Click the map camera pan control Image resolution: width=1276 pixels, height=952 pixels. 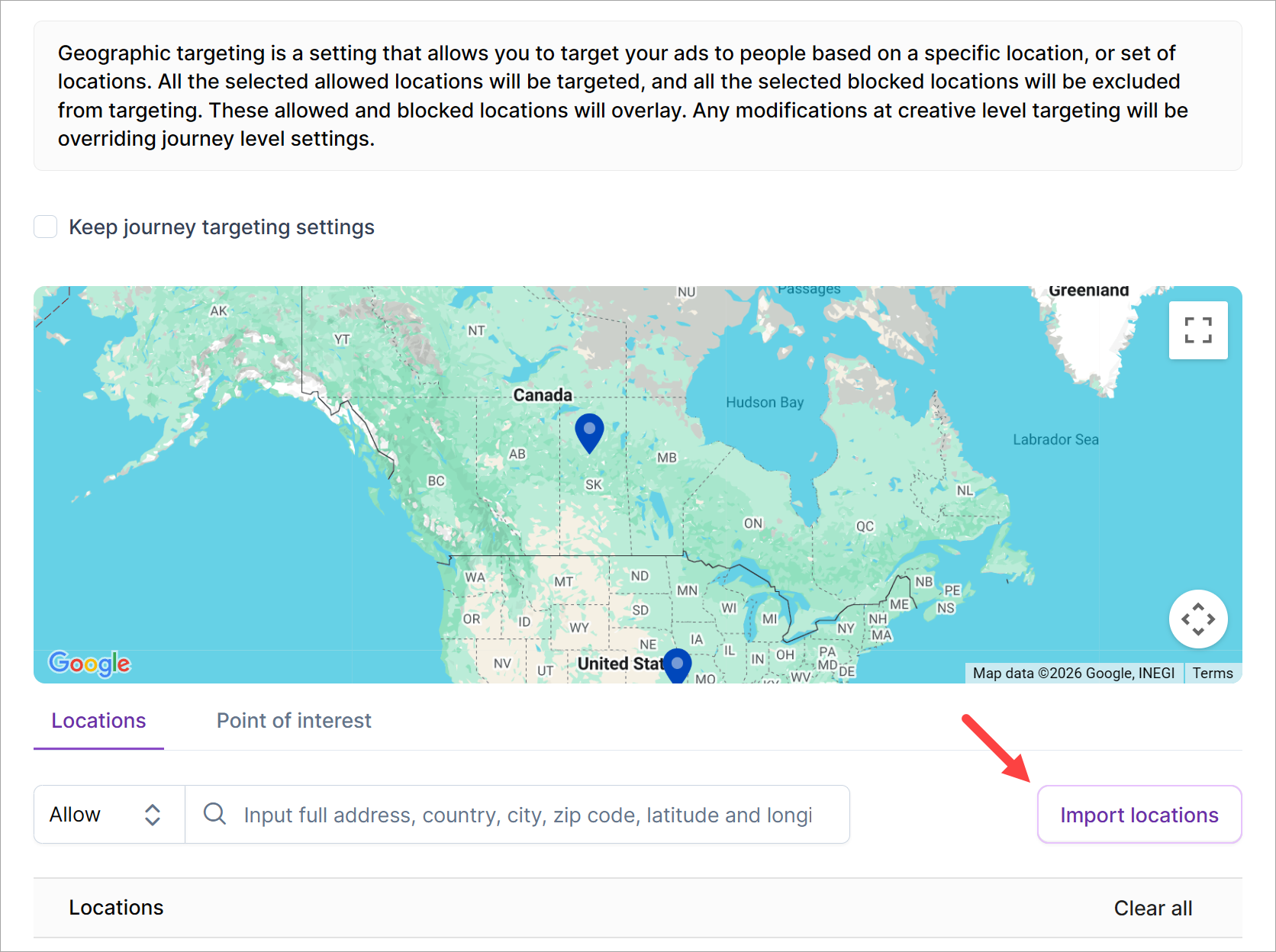(1197, 619)
